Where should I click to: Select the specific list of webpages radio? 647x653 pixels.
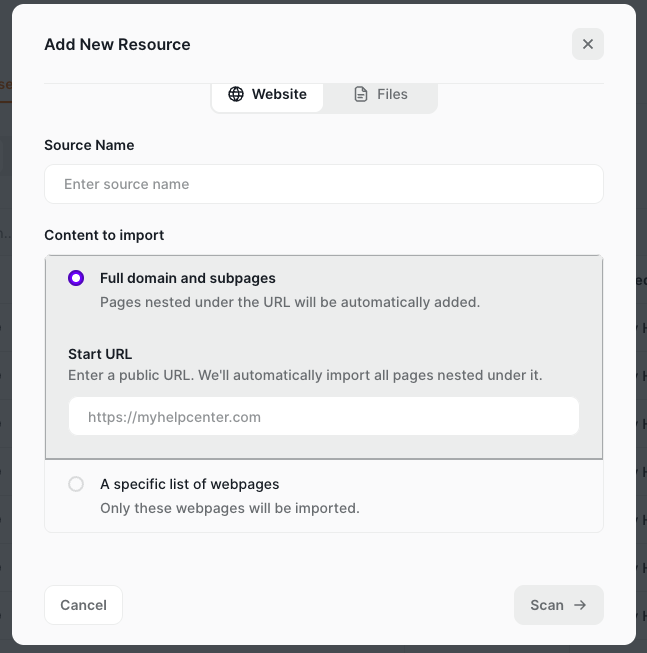point(76,484)
